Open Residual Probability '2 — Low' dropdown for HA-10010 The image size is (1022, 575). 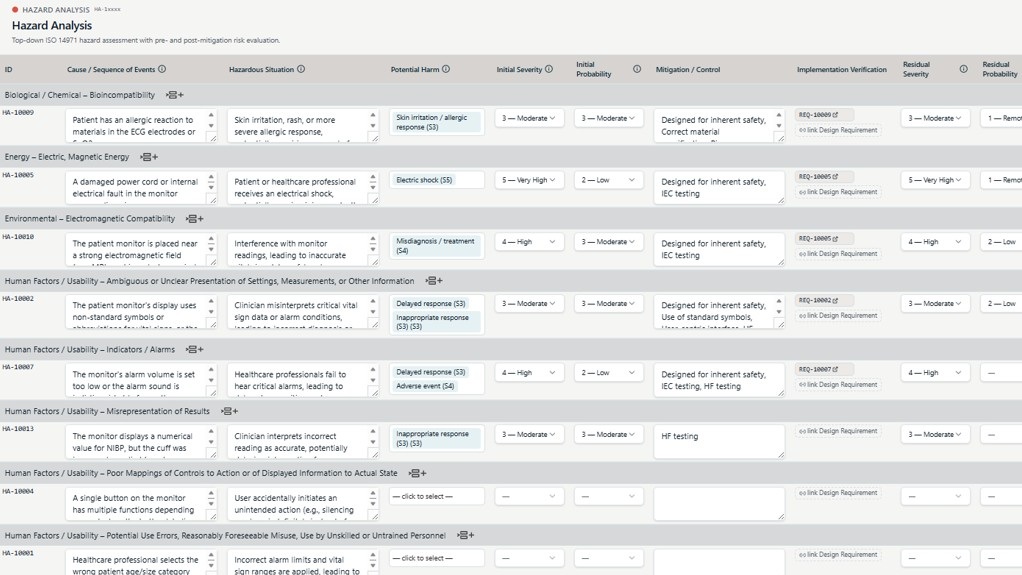coord(1001,242)
